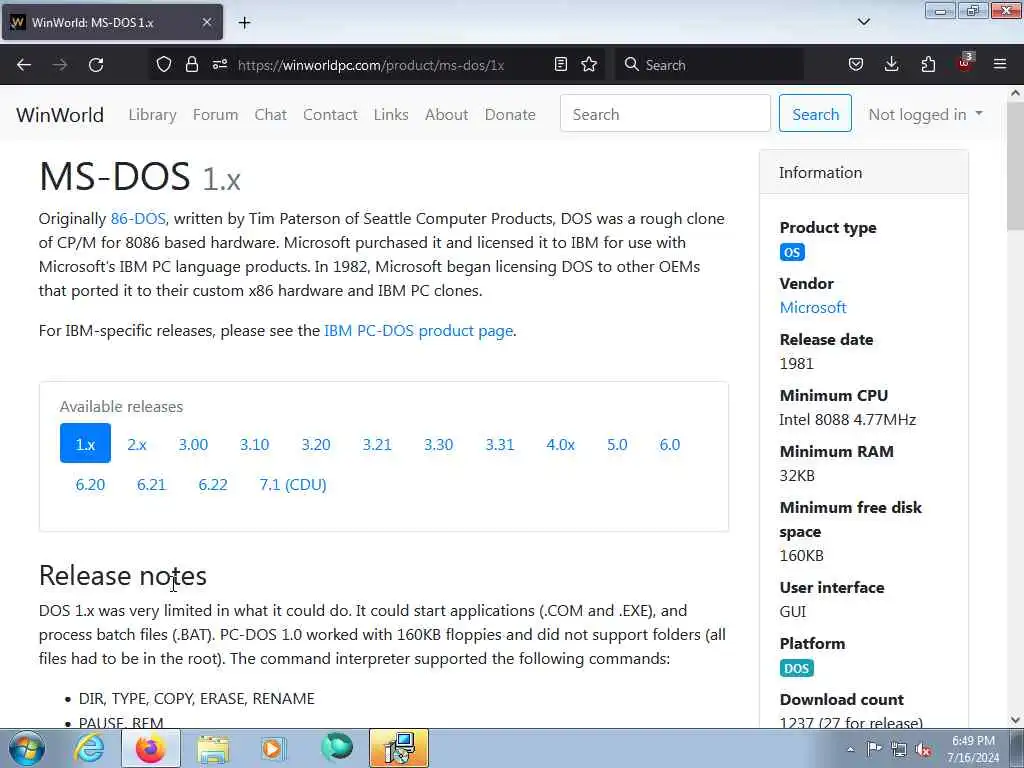1024x768 pixels.
Task: Open the tracking protection shield icon
Action: point(164,64)
